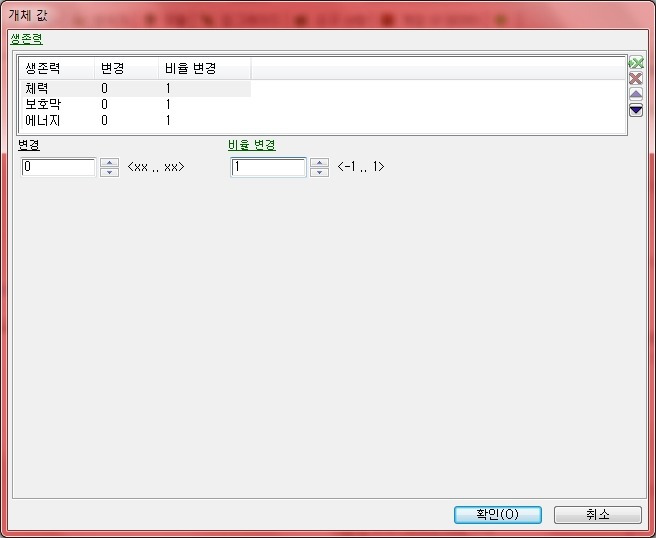Click the 비율 변경 value 1 in the 체력 row

pyautogui.click(x=168, y=88)
